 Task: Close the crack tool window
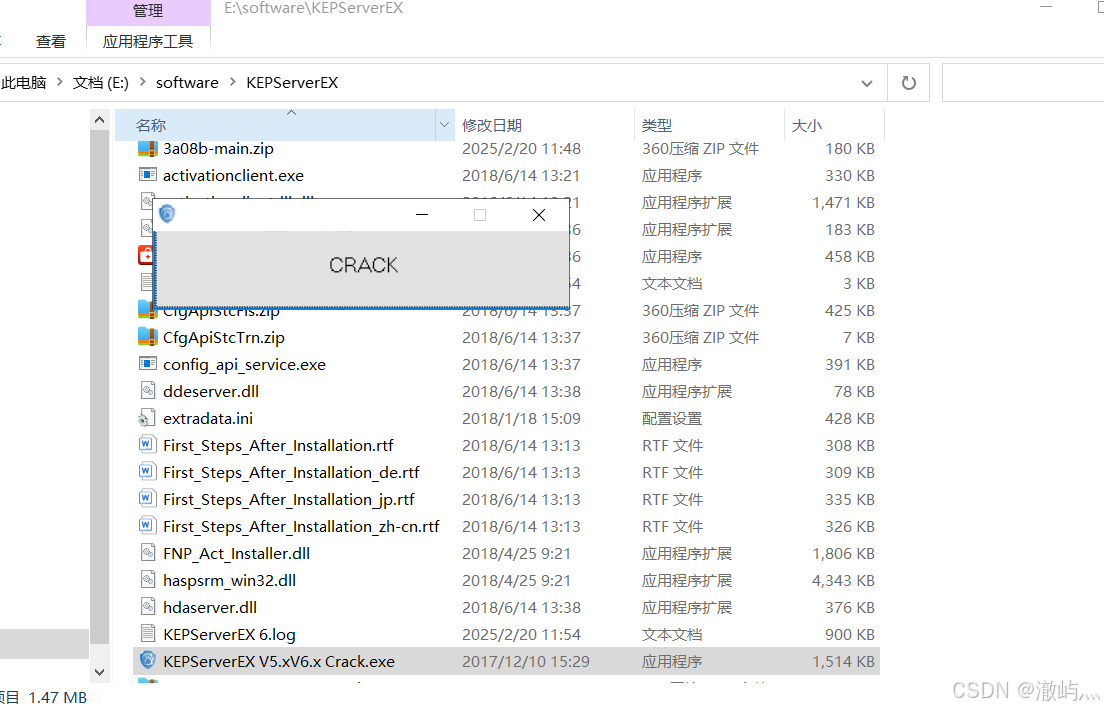pos(539,215)
